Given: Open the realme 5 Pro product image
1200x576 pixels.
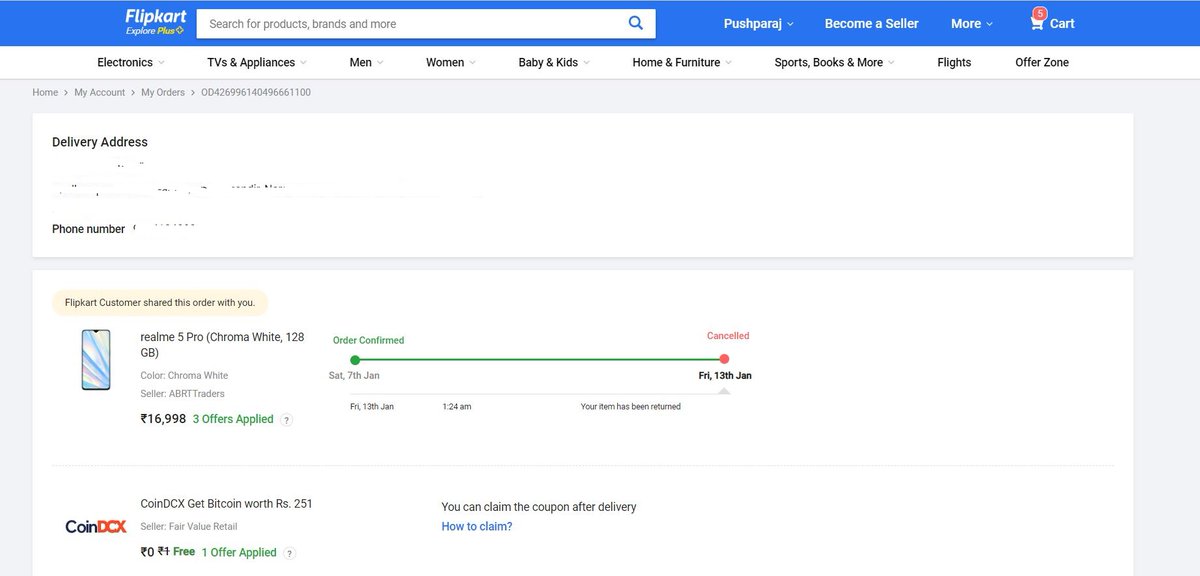Looking at the screenshot, I should (96, 360).
